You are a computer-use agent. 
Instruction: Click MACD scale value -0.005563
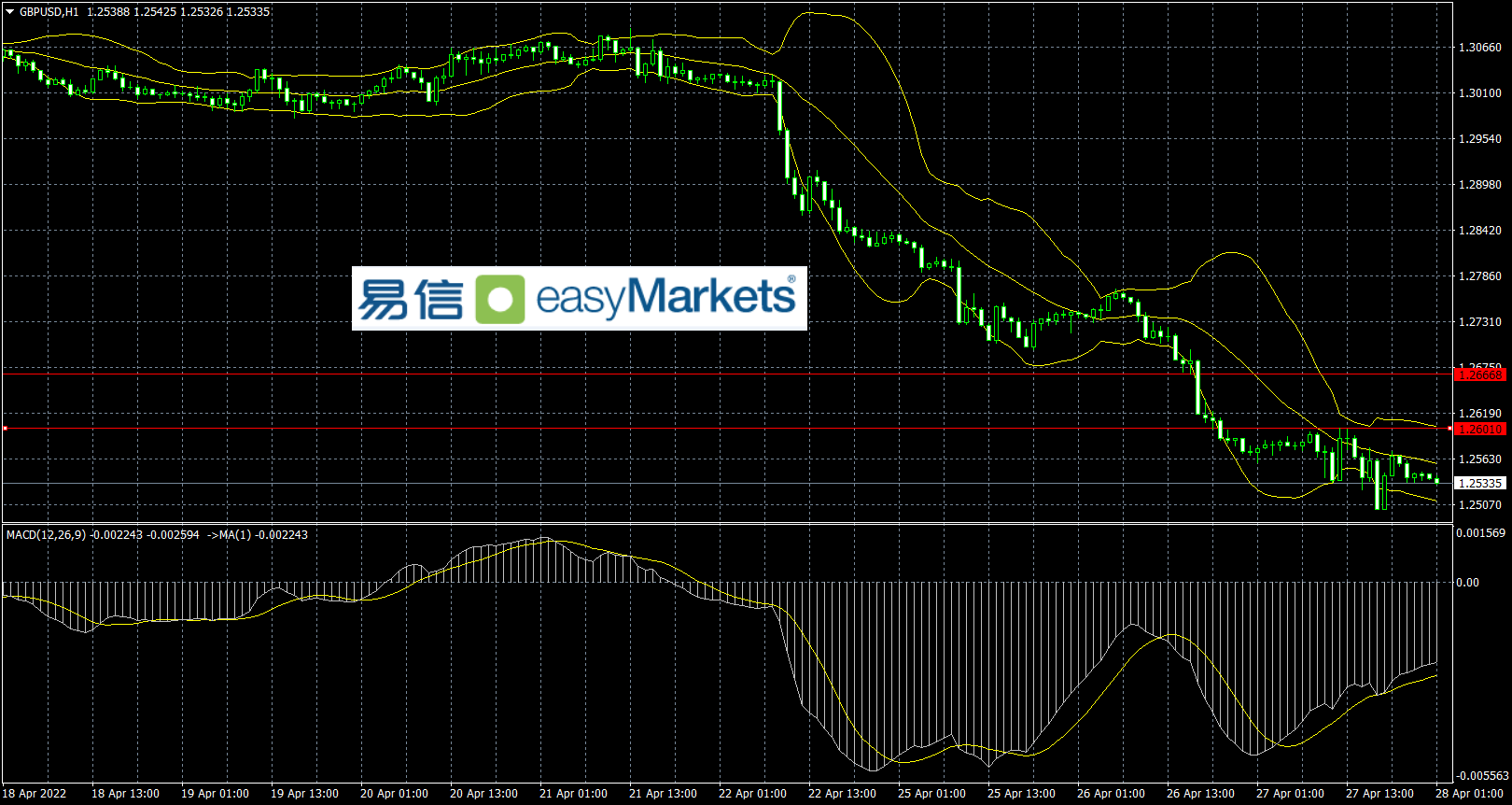pos(1483,776)
